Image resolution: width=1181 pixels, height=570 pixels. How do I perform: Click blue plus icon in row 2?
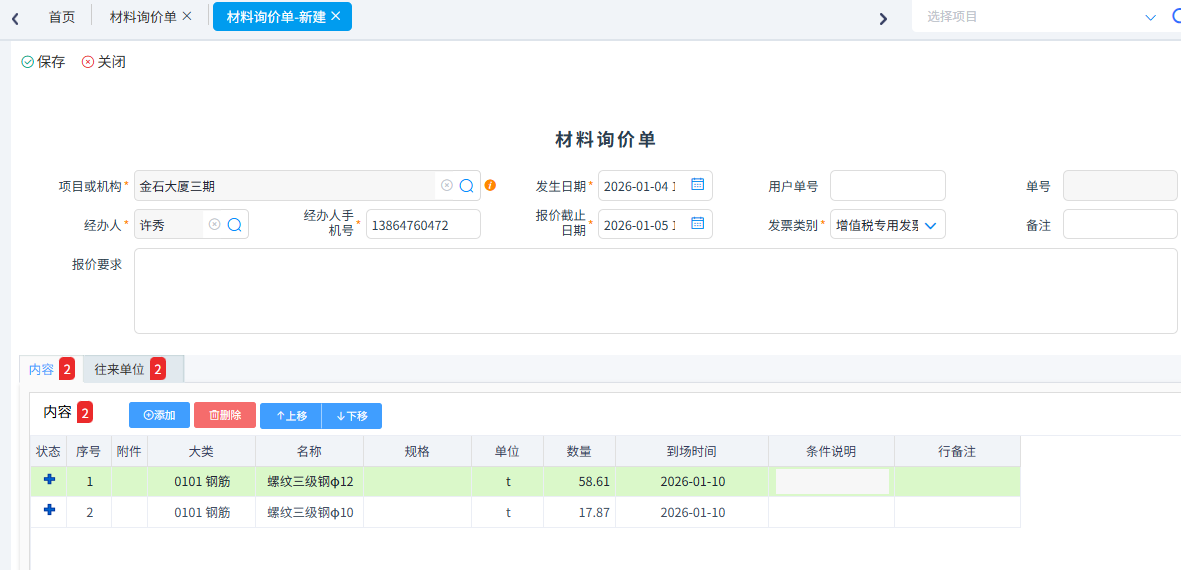(x=49, y=512)
